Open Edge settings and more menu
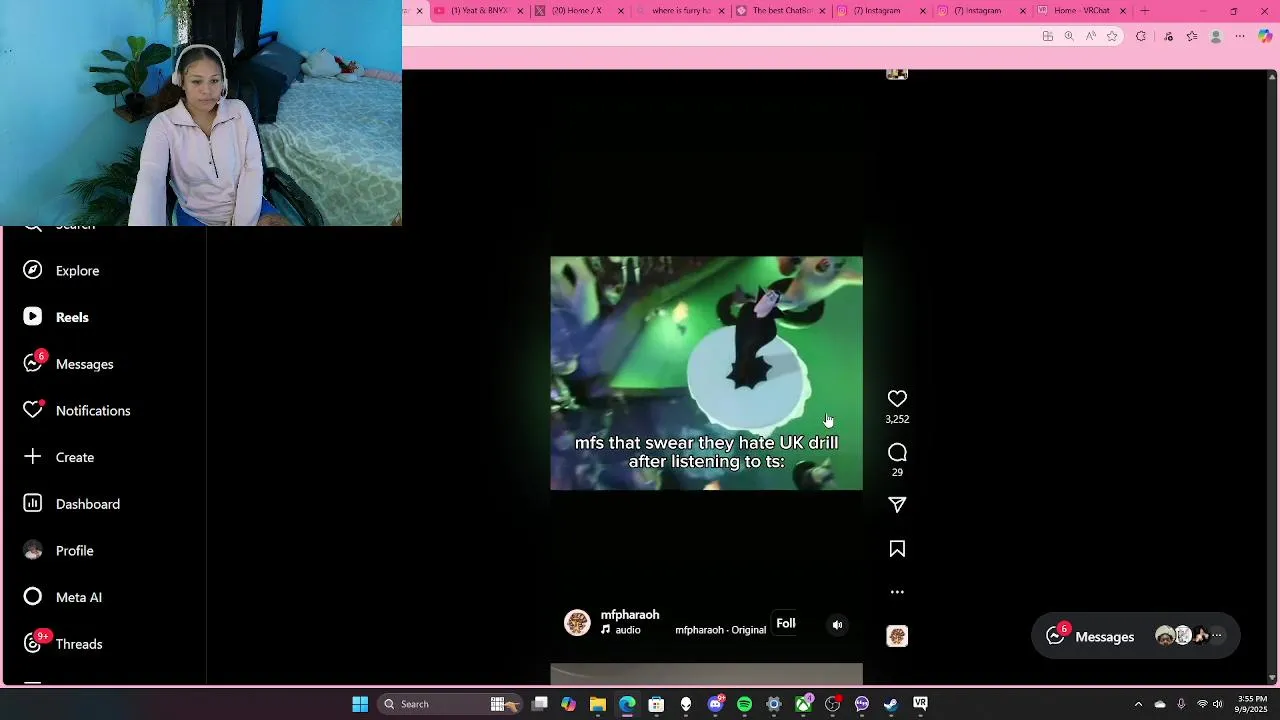This screenshot has height=720, width=1280. (x=1240, y=36)
